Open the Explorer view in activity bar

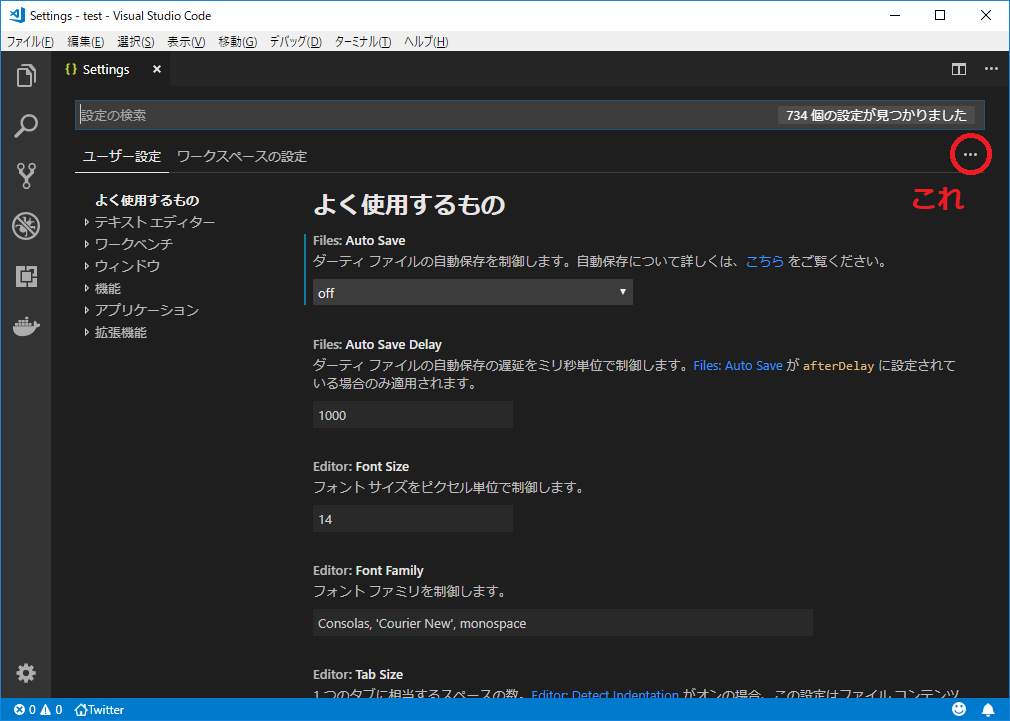click(26, 75)
